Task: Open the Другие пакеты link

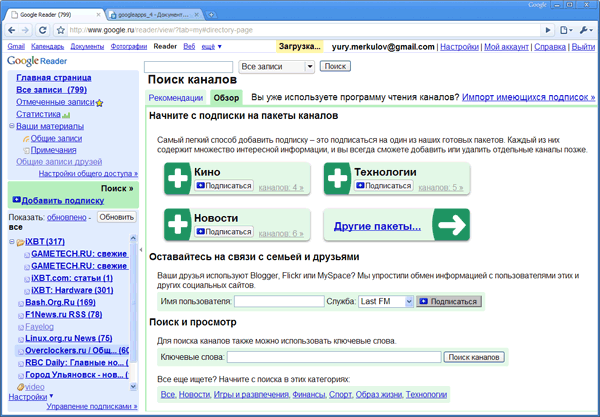Action: (x=377, y=226)
